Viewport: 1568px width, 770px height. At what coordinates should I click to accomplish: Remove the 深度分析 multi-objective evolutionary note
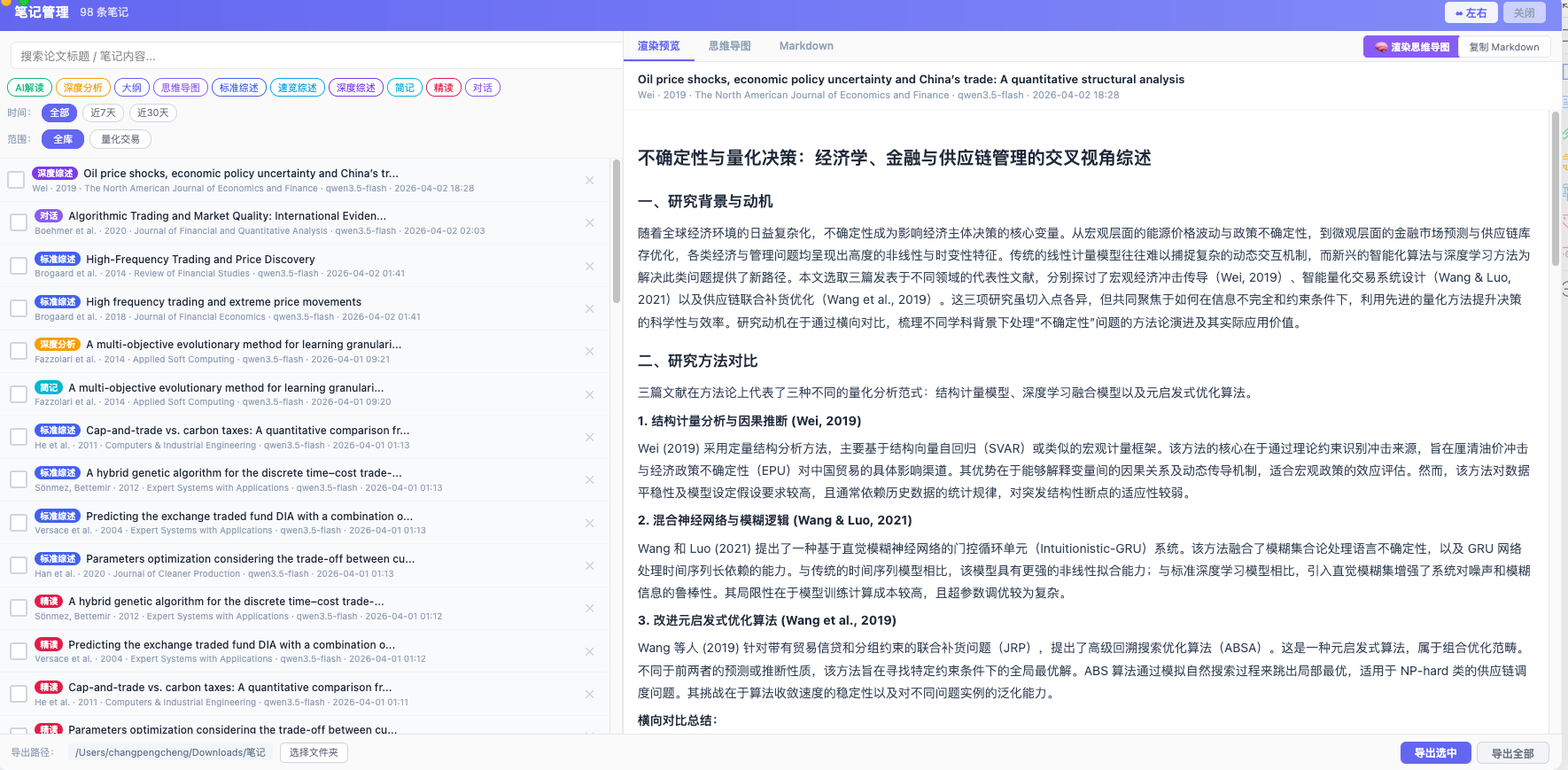[589, 351]
